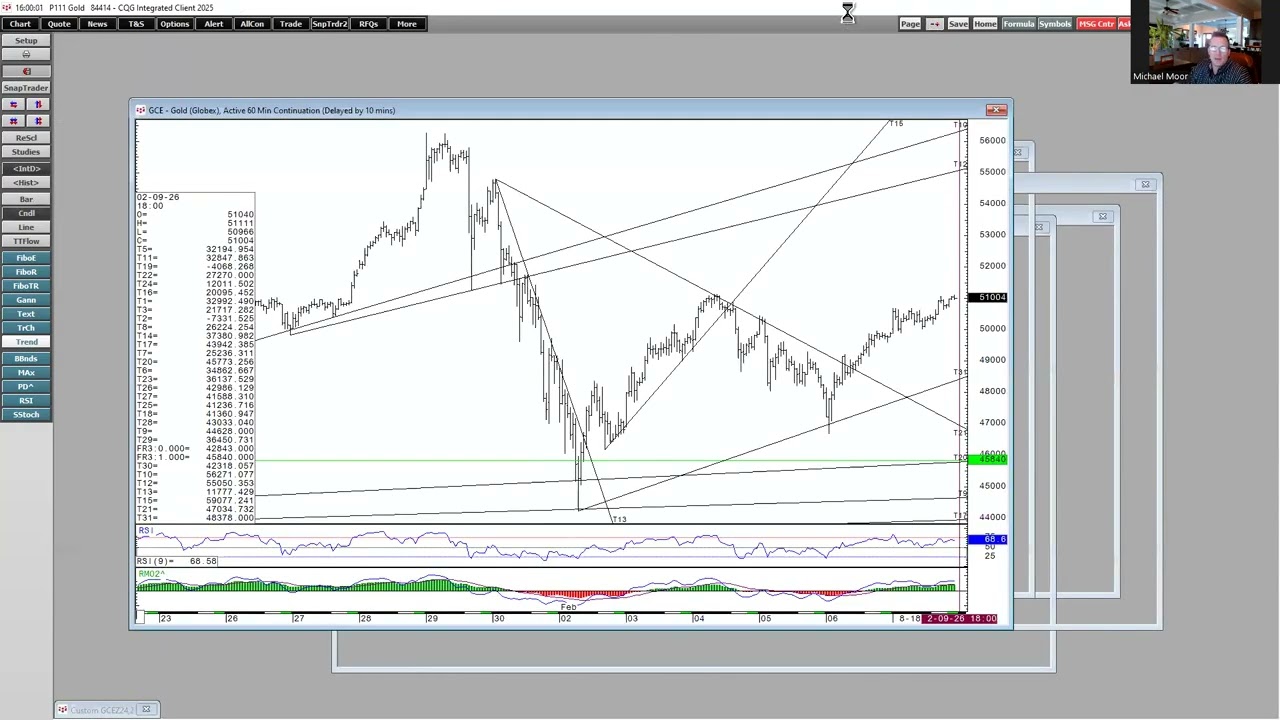Select the FiboTR drawing tool

pos(26,286)
